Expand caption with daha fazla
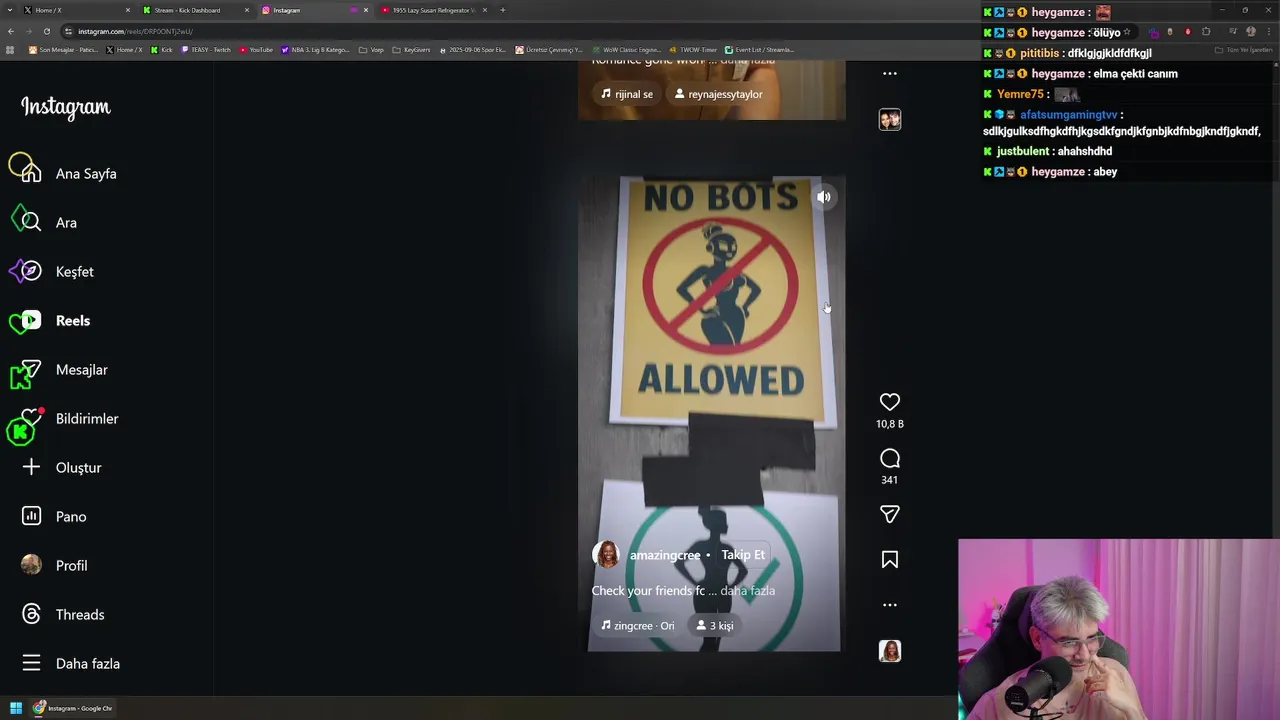Screen dimensions: 1280x720 pos(747,591)
